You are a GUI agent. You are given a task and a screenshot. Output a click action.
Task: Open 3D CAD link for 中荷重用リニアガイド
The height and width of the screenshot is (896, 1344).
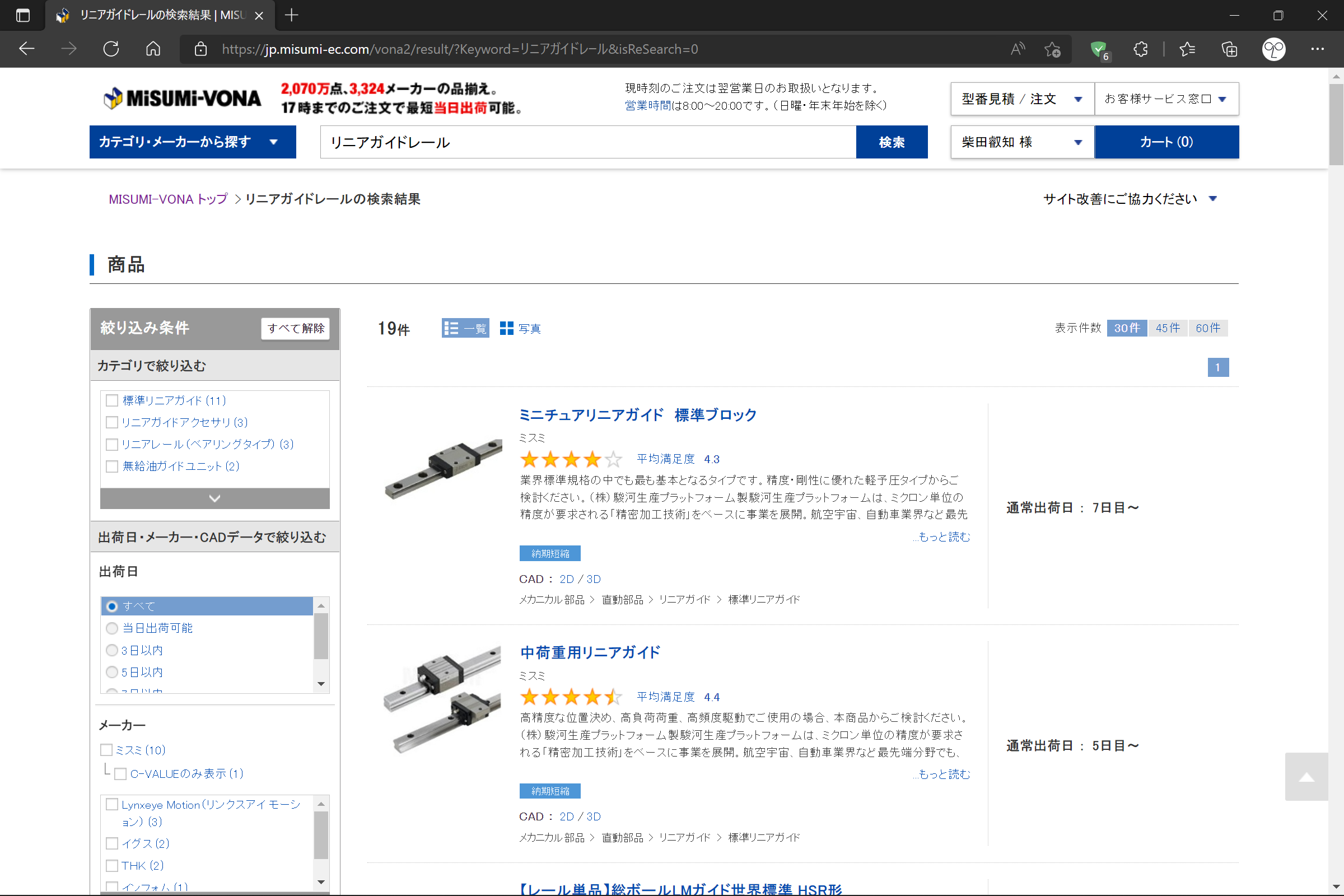(594, 816)
